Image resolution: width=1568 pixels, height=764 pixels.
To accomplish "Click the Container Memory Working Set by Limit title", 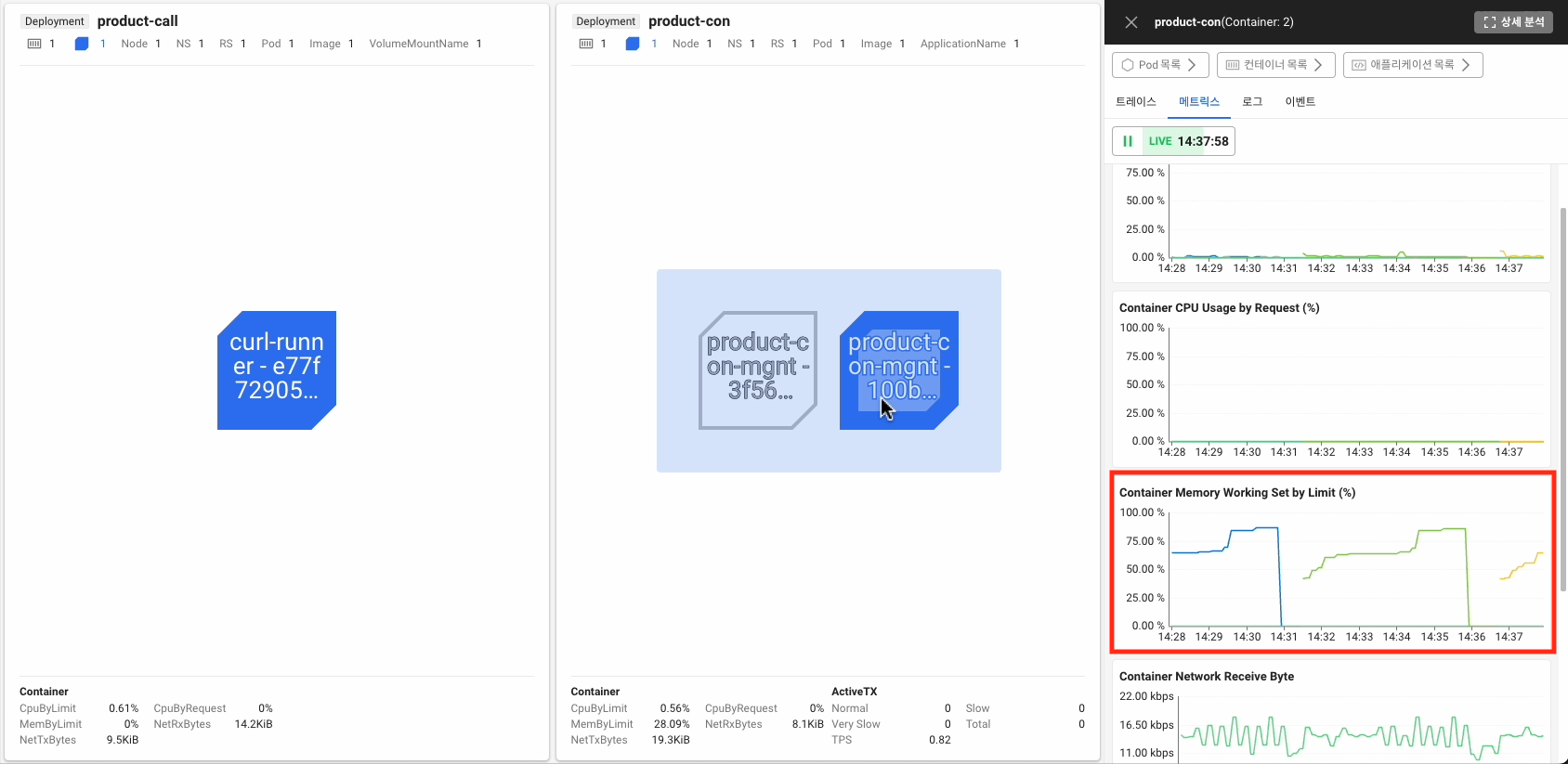I will tap(1237, 493).
